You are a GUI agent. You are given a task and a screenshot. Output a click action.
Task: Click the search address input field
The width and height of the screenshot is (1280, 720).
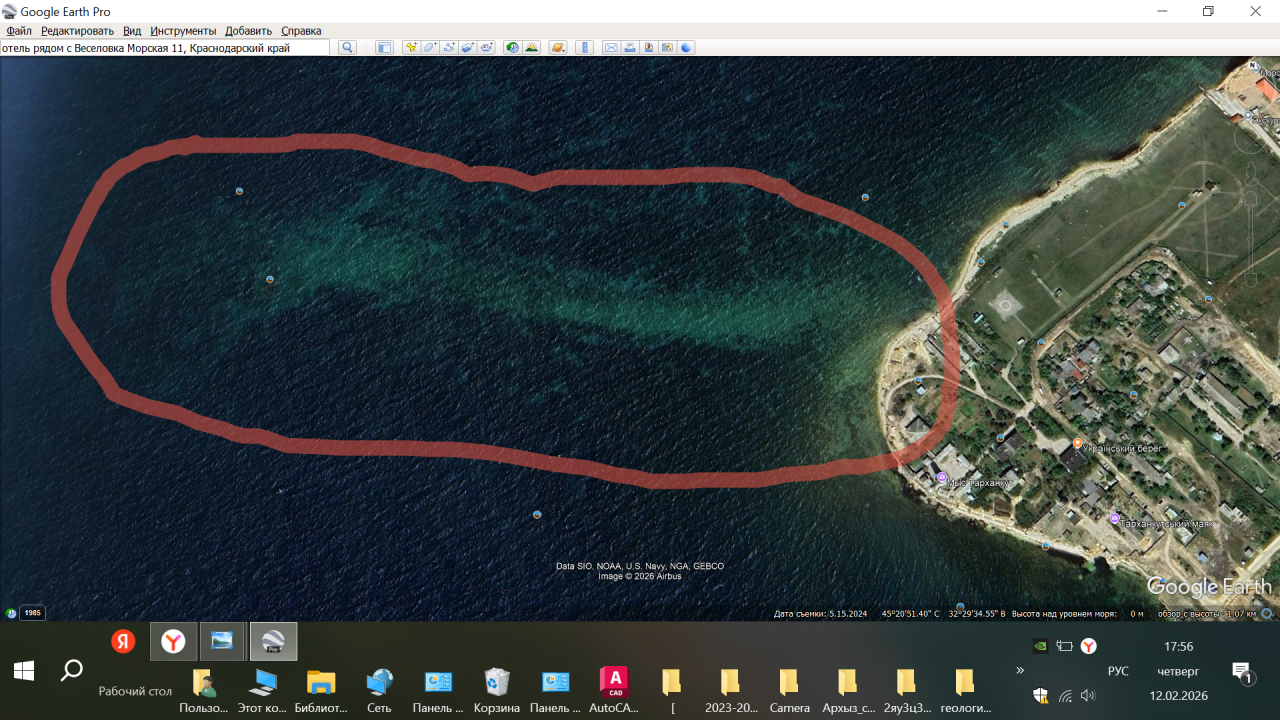(165, 47)
